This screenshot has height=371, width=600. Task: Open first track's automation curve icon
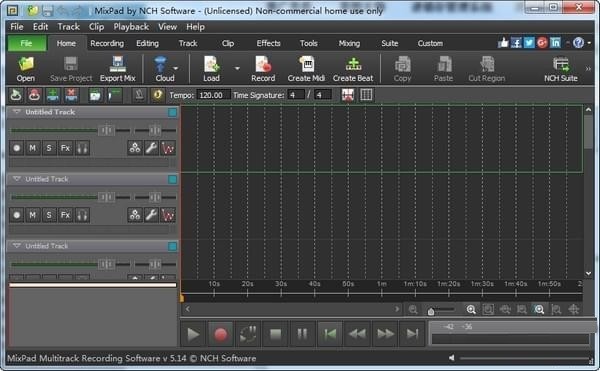tap(168, 148)
